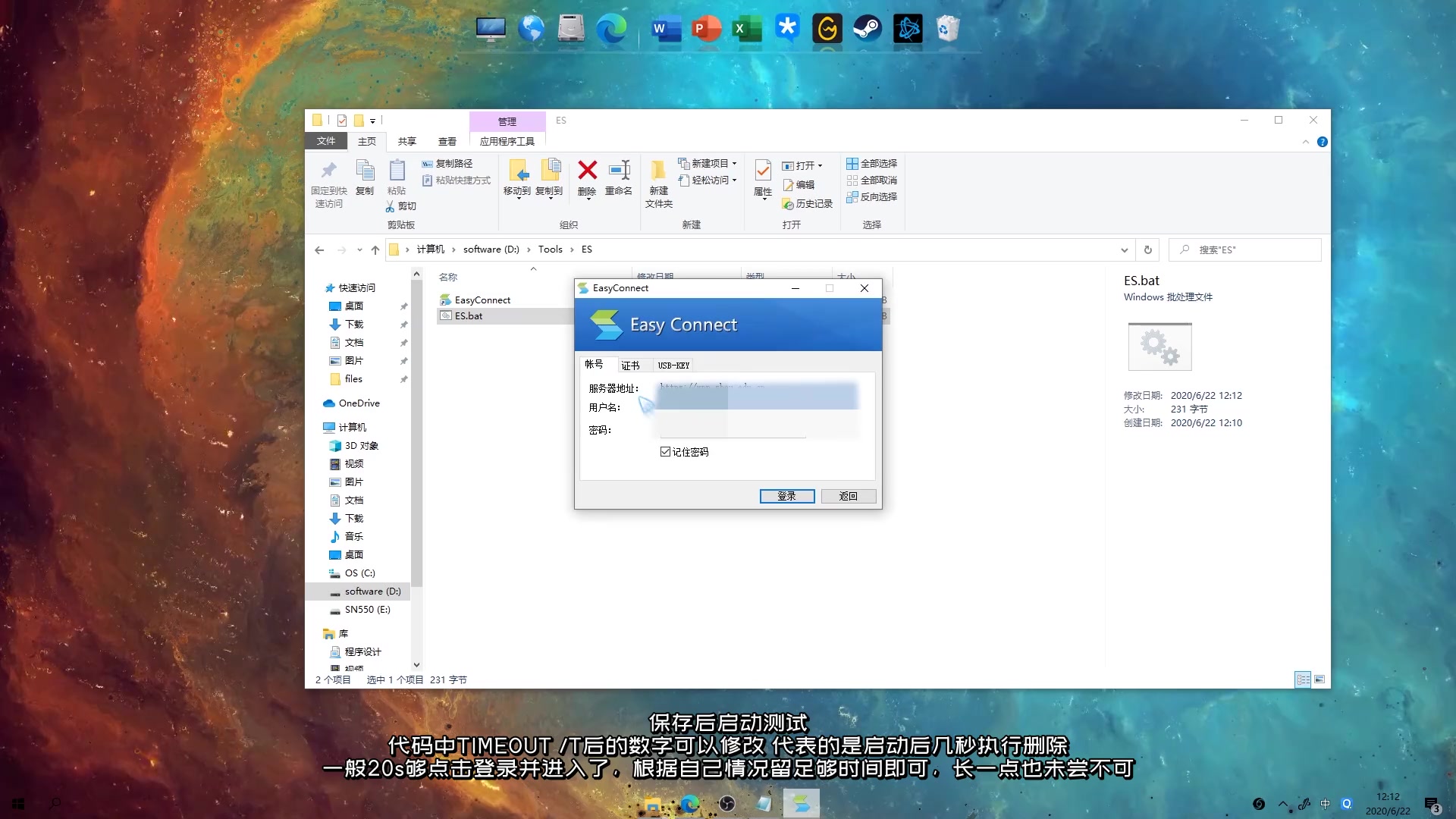Open the New item (新建项目) dropdown
This screenshot has height=819, width=1456.
[708, 164]
